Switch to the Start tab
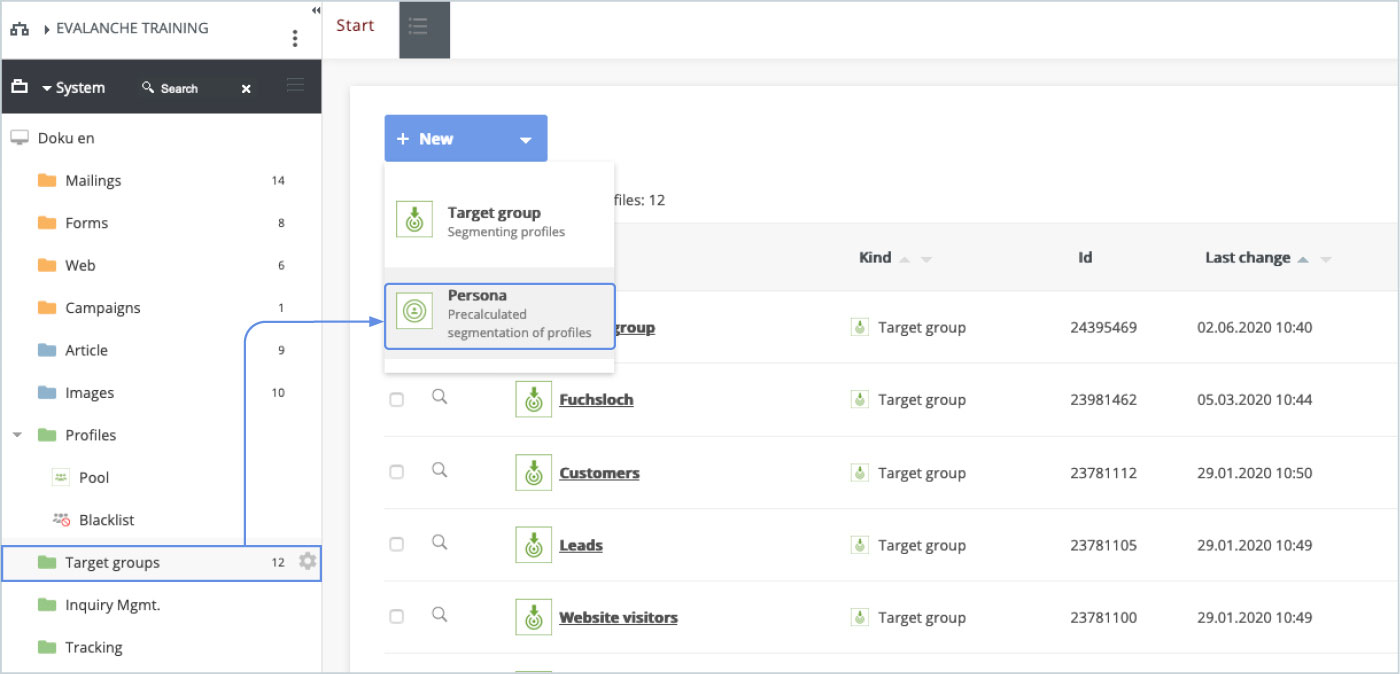The height and width of the screenshot is (674, 1400). pos(355,26)
